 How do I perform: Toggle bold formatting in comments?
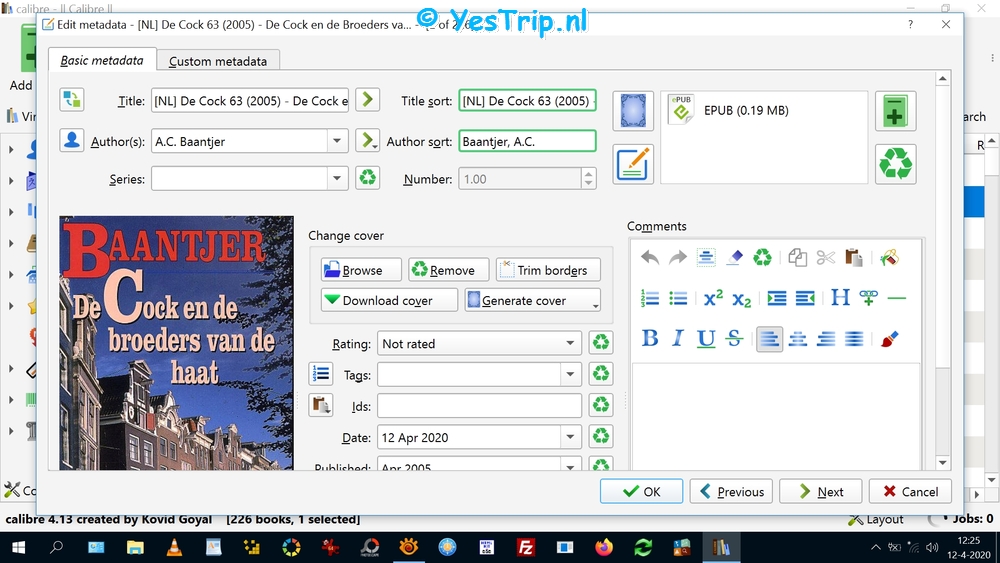pos(650,339)
